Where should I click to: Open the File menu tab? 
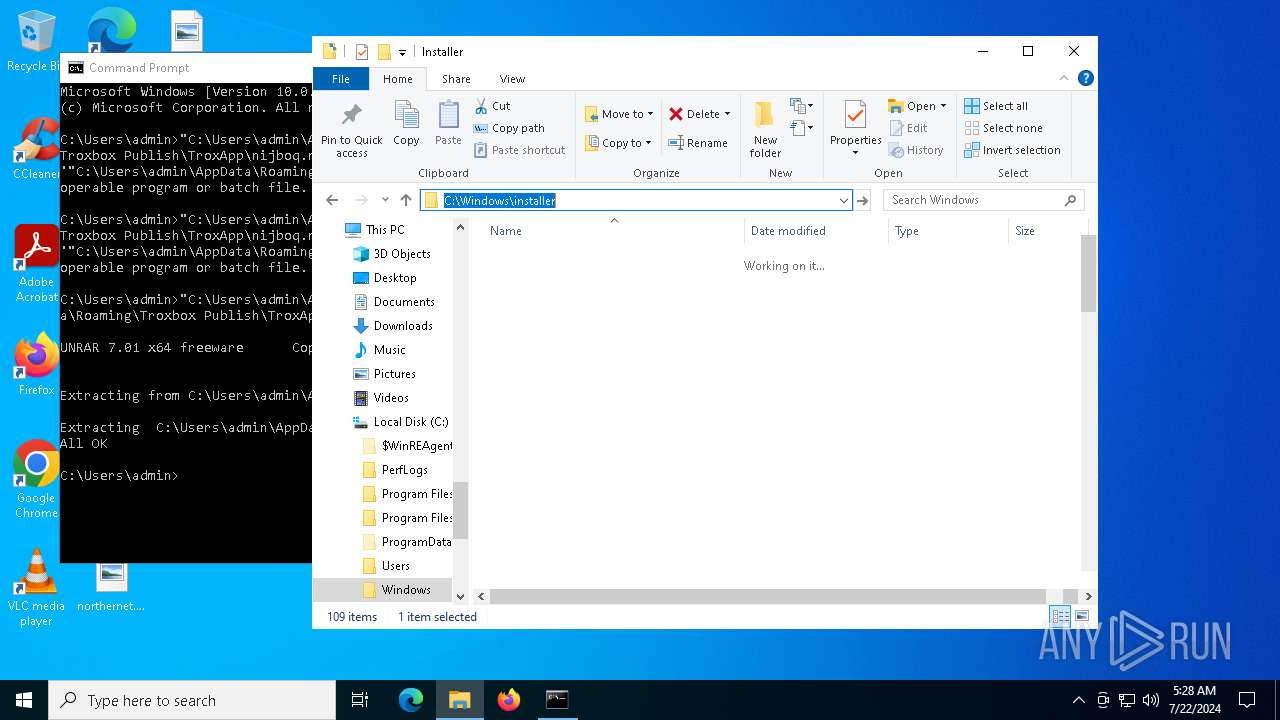point(341,79)
